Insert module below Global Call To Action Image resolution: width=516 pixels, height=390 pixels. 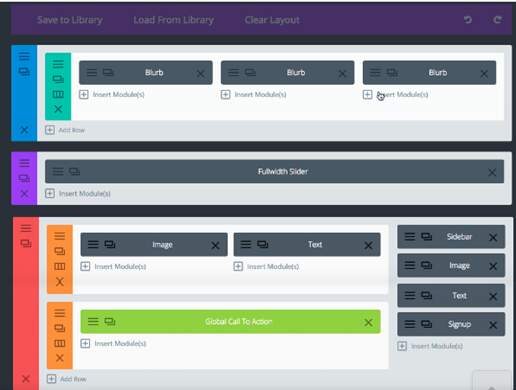[x=114, y=344]
